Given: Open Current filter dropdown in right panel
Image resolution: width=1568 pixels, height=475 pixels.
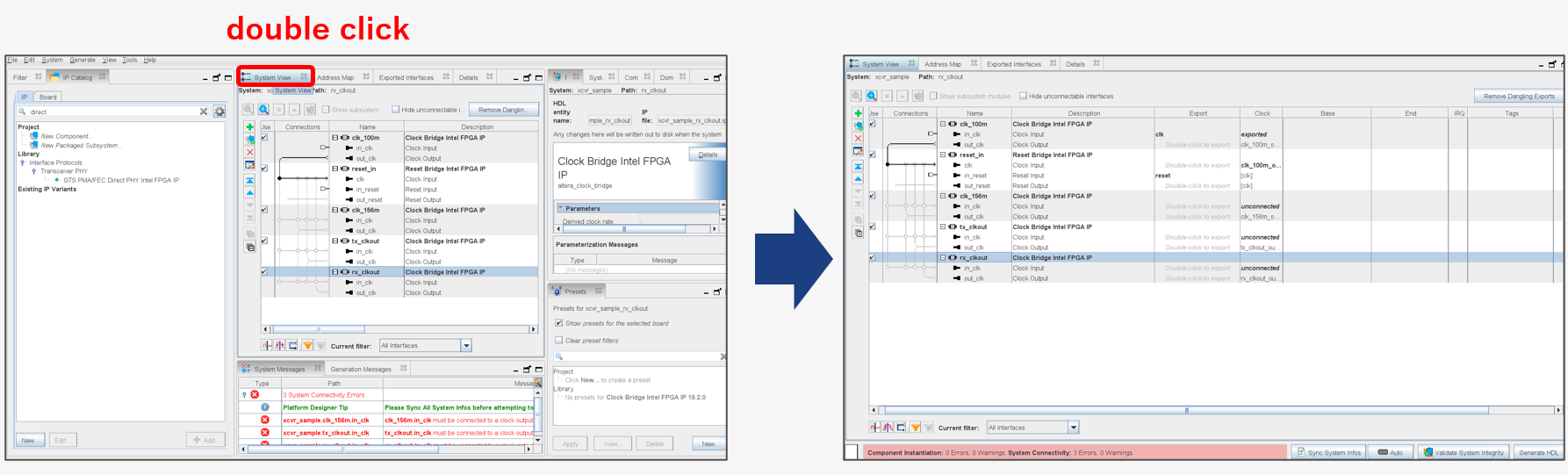Looking at the screenshot, I should pyautogui.click(x=1073, y=428).
